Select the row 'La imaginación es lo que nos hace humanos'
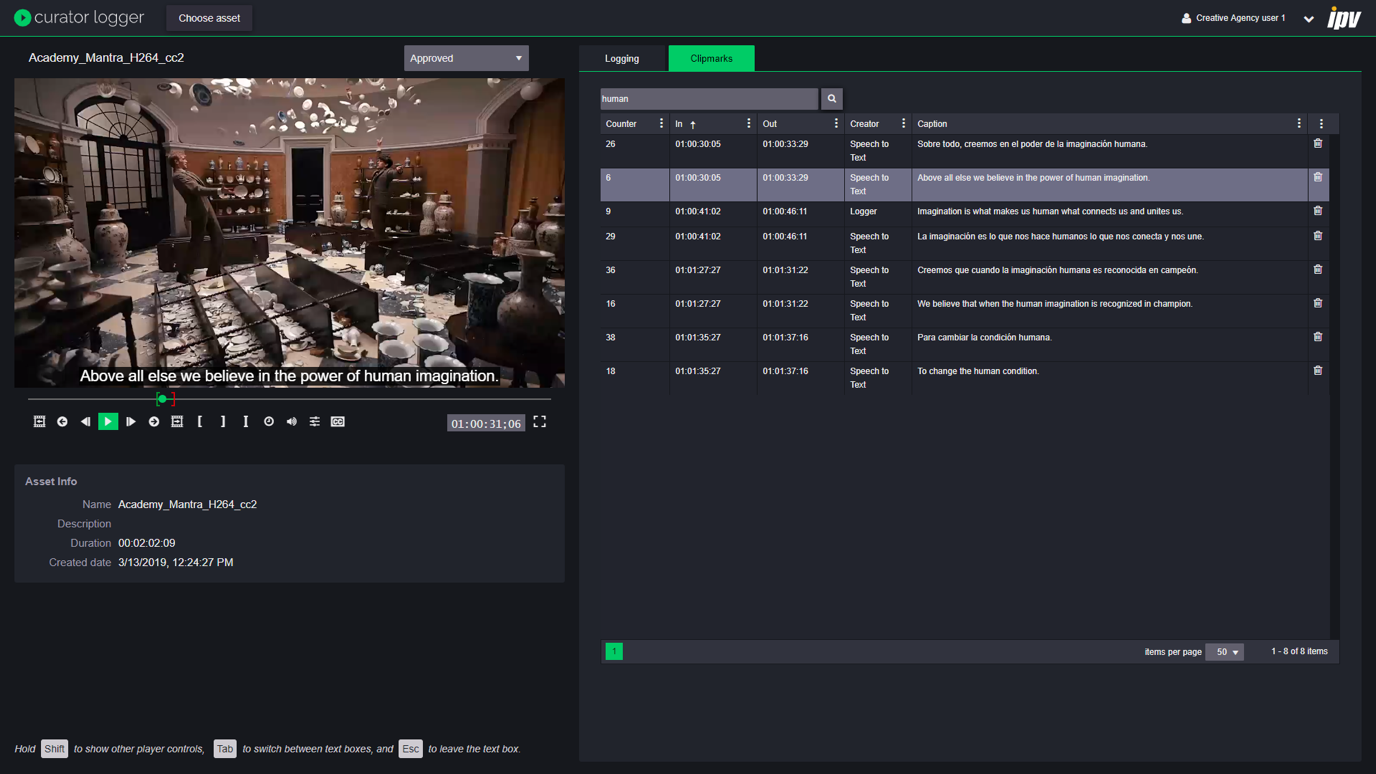The image size is (1376, 774). coord(964,244)
